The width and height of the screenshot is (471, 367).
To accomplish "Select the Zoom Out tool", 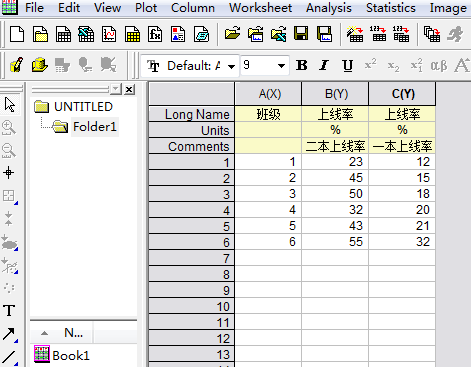I will pos(9,150).
